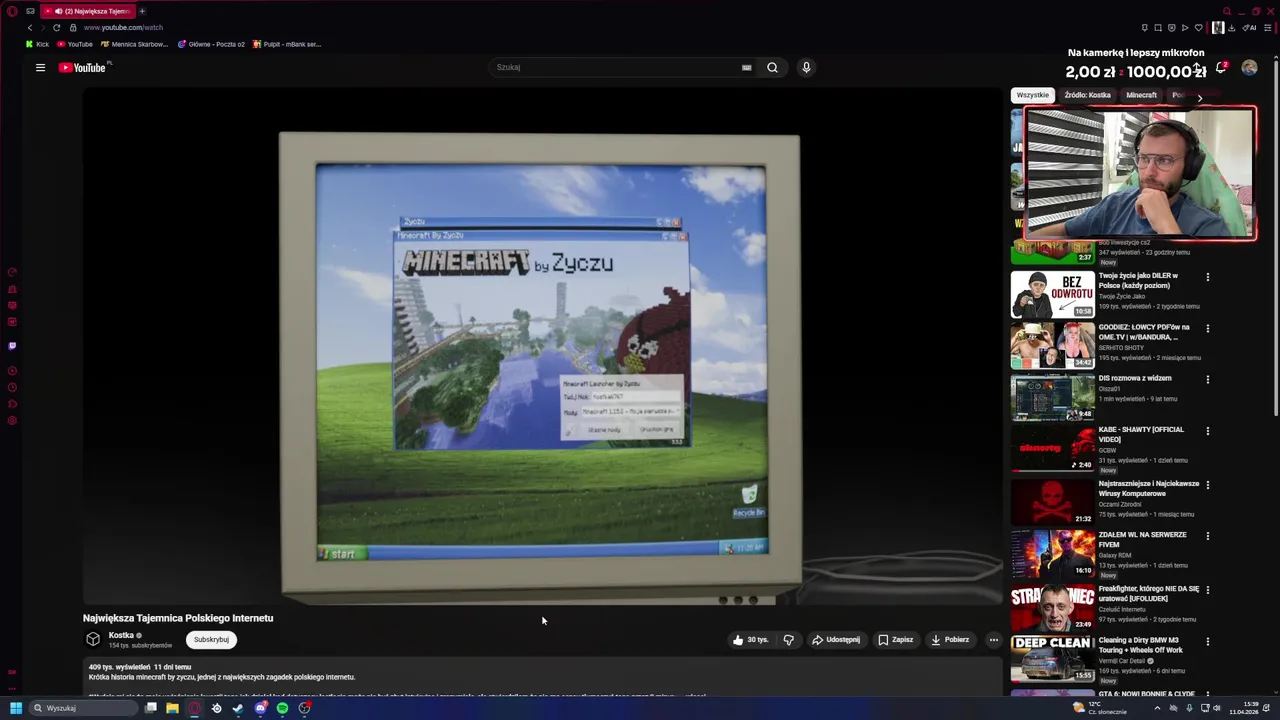Open Cleaning a Dirty BMW M3 title
The image size is (1280, 720).
1140,645
